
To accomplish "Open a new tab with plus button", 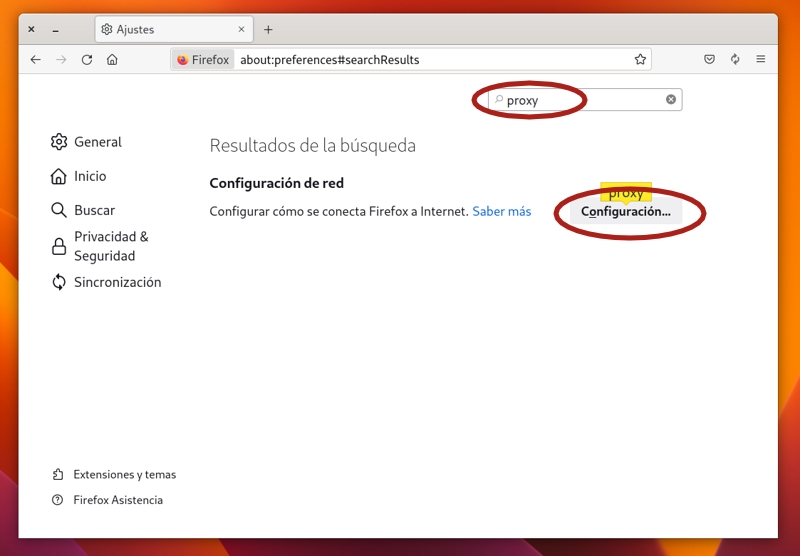I will click(x=268, y=29).
